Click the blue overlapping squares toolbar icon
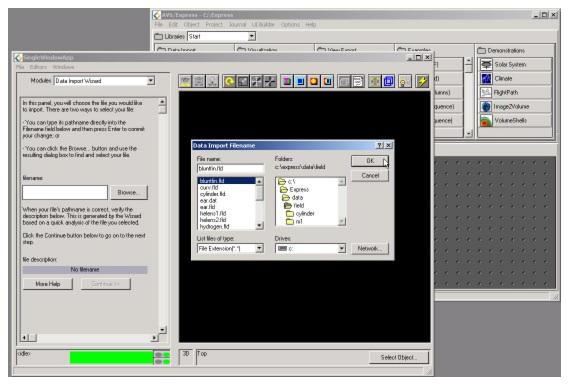The width and height of the screenshot is (569, 385). tap(388, 81)
